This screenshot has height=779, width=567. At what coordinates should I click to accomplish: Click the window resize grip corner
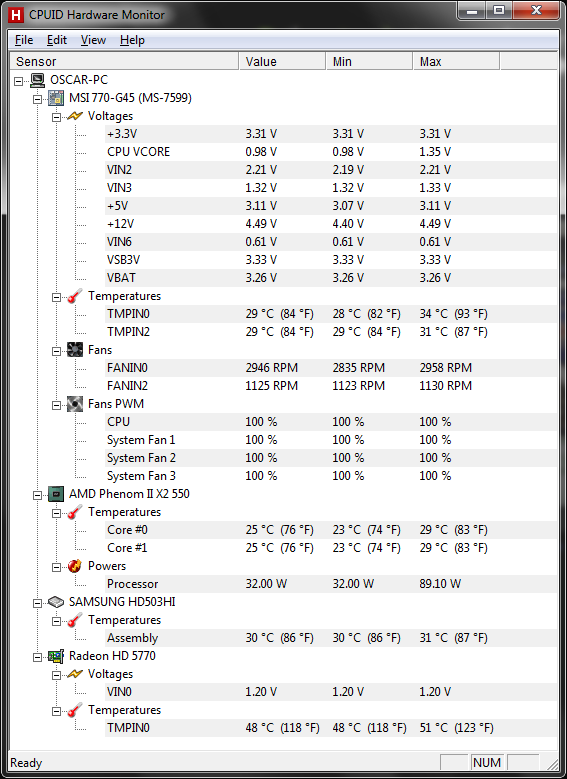(x=551, y=764)
